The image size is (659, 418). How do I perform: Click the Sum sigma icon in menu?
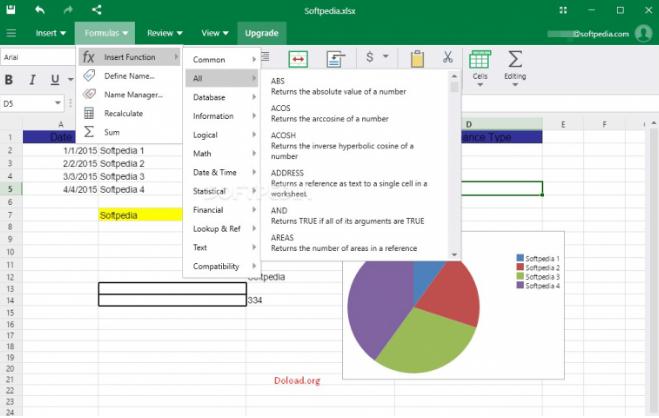tap(89, 132)
